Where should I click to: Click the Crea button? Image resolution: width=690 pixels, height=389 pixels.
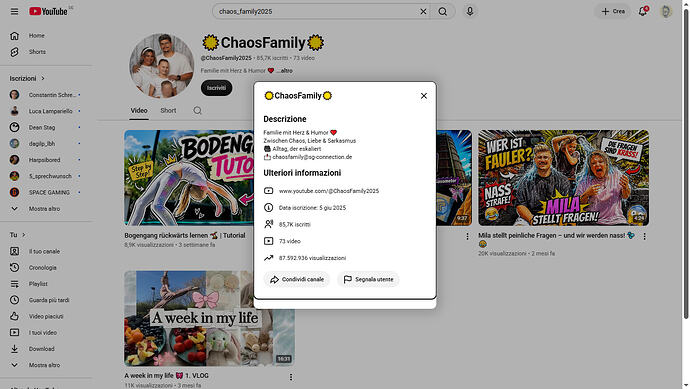coord(613,11)
